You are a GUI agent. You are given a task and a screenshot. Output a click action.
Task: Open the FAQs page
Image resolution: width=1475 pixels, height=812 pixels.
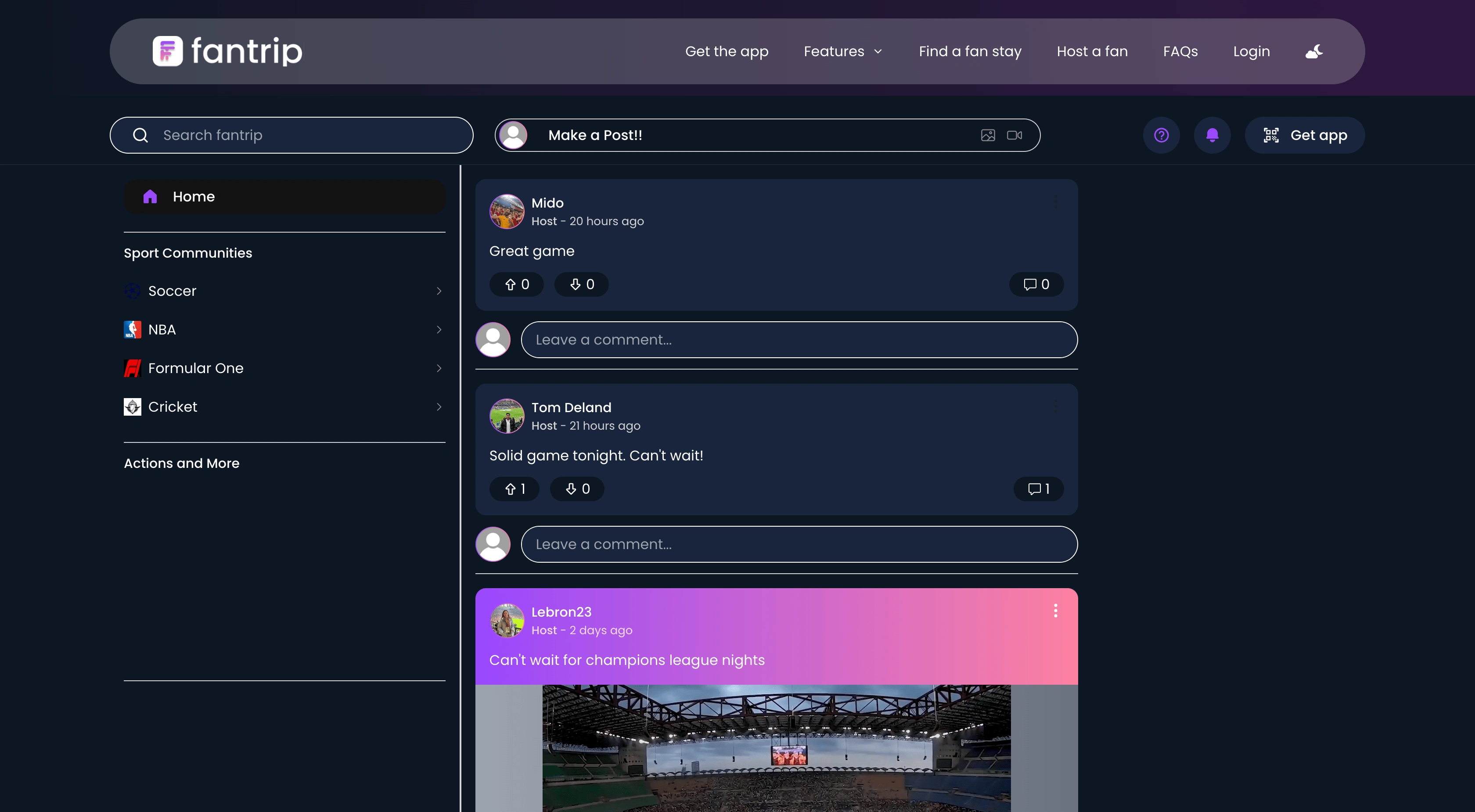click(x=1180, y=51)
